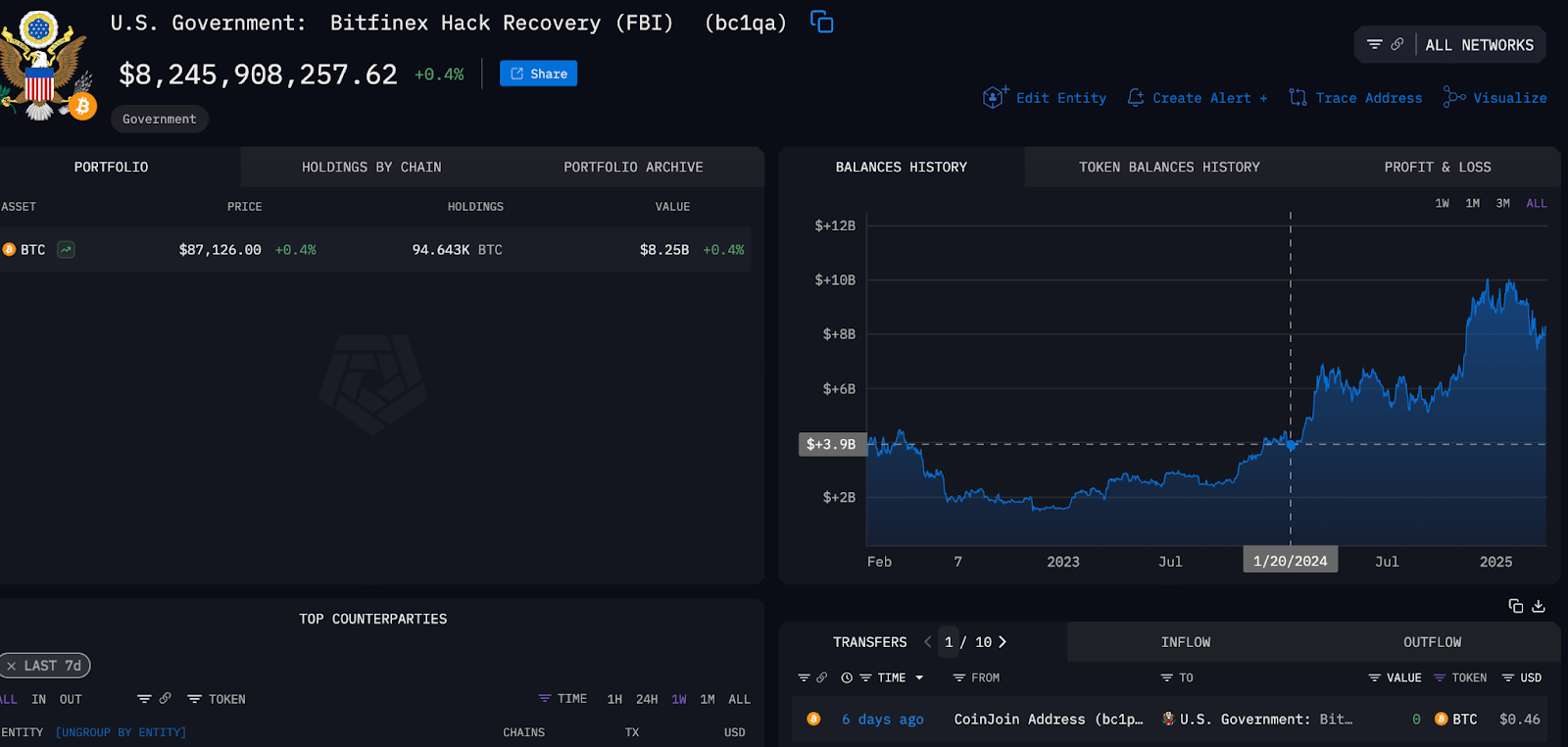Set counterparties time range to 24H
This screenshot has width=1568, height=747.
647,699
